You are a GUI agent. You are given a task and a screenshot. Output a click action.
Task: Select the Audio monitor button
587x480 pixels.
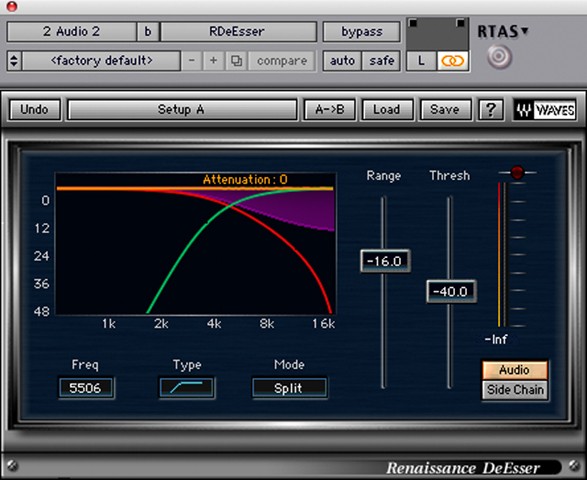515,370
